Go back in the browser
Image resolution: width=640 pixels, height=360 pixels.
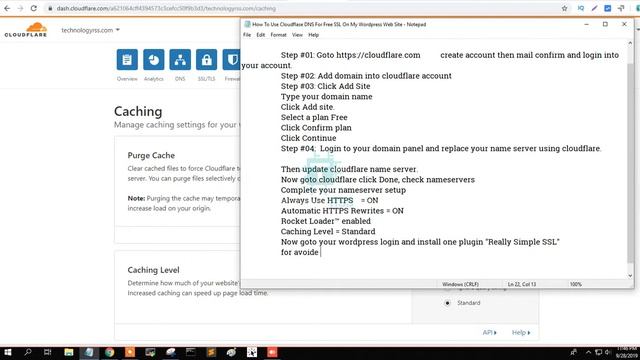pyautogui.click(x=7, y=8)
